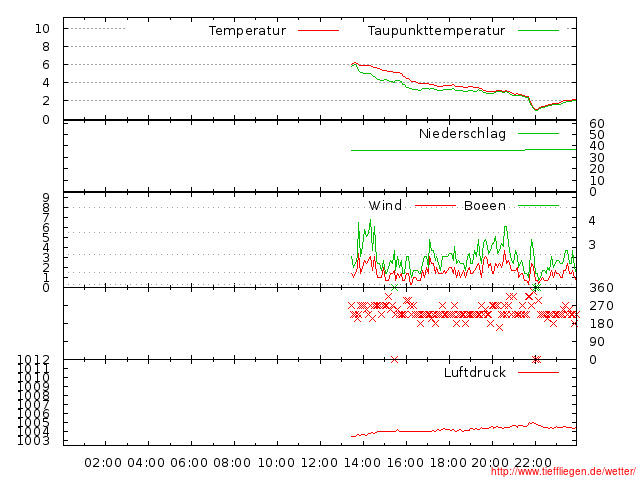Click the precipitation axis value 60
The height and width of the screenshot is (480, 640).
point(597,124)
